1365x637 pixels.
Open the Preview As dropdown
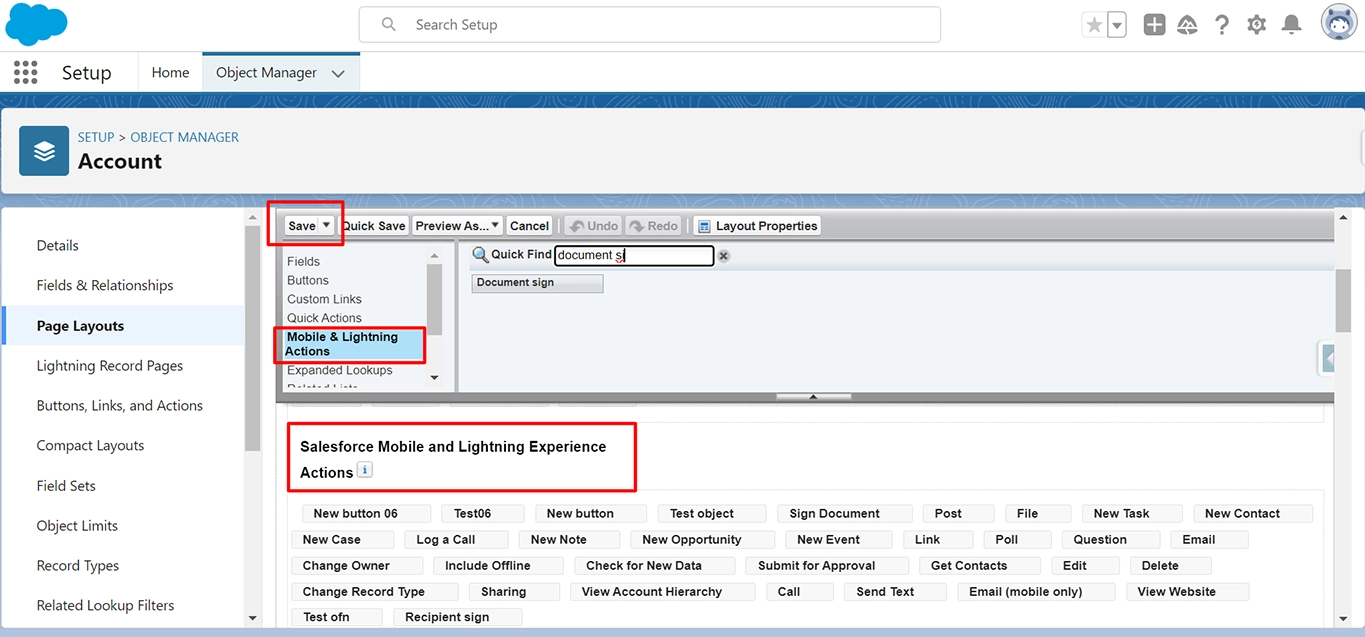click(x=458, y=226)
